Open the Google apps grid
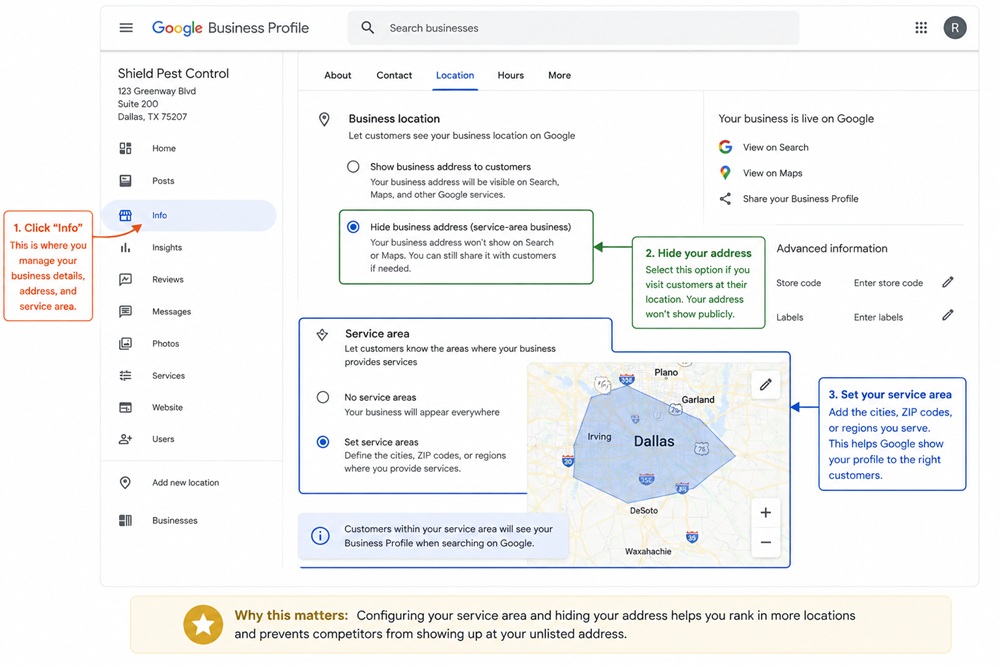The height and width of the screenshot is (666, 1000). click(x=921, y=27)
